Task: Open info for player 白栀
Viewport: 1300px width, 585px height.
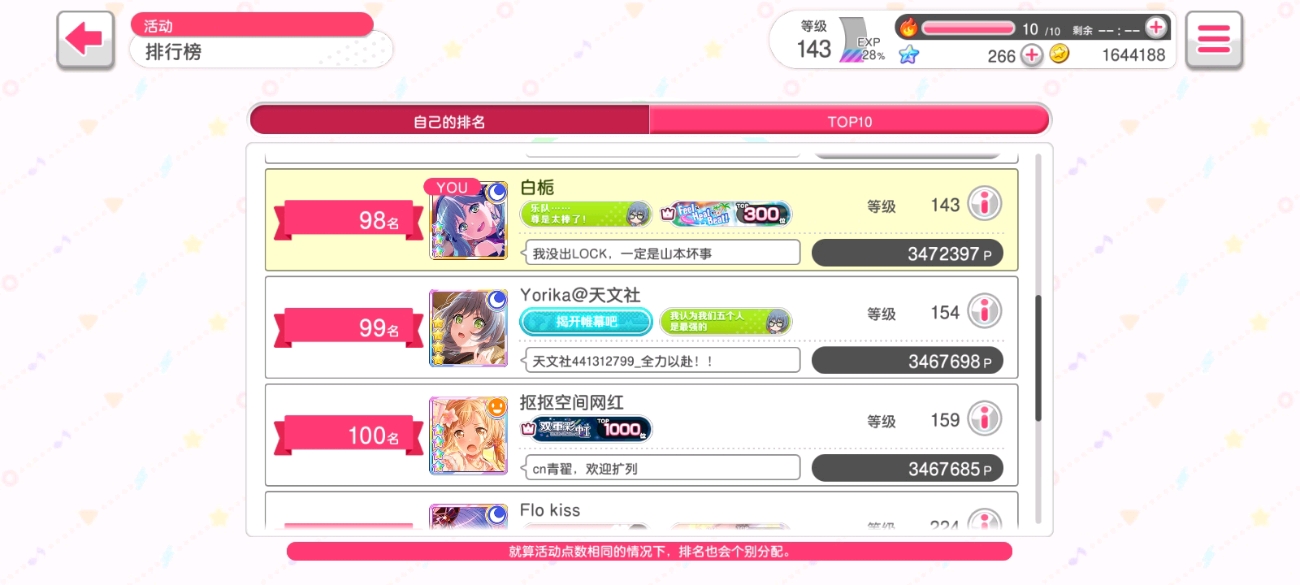Action: (985, 204)
